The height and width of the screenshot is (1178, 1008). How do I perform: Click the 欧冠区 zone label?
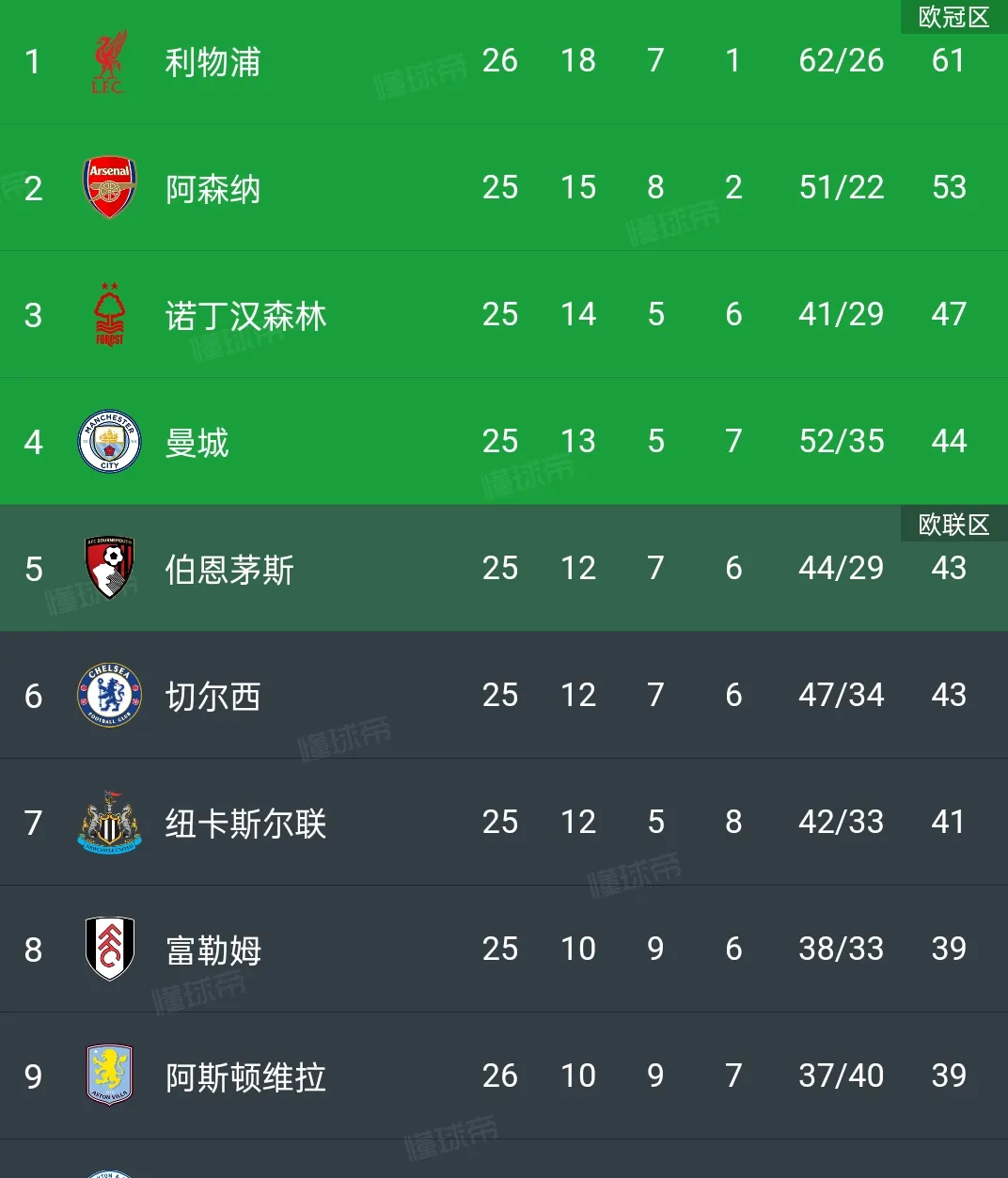pos(953,17)
